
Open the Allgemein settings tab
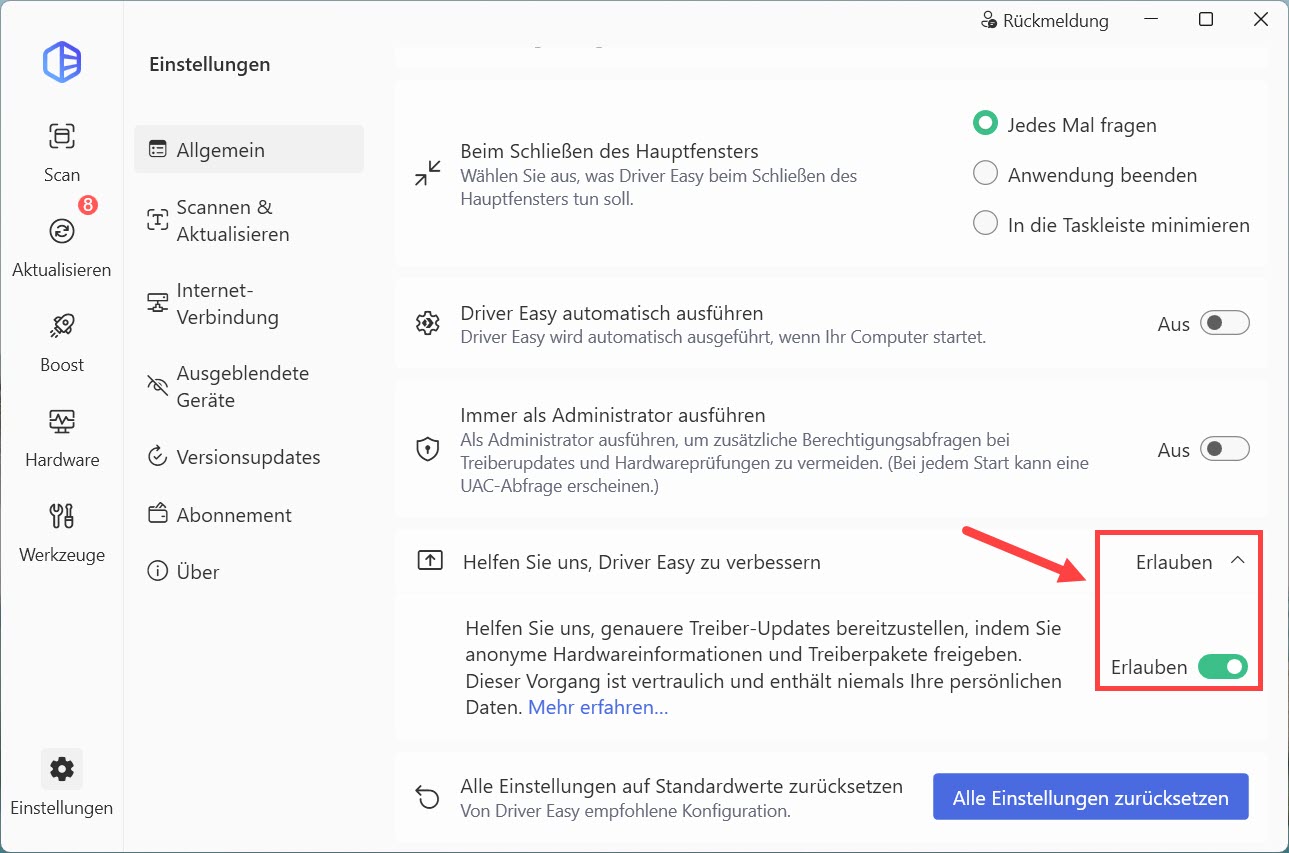point(249,149)
